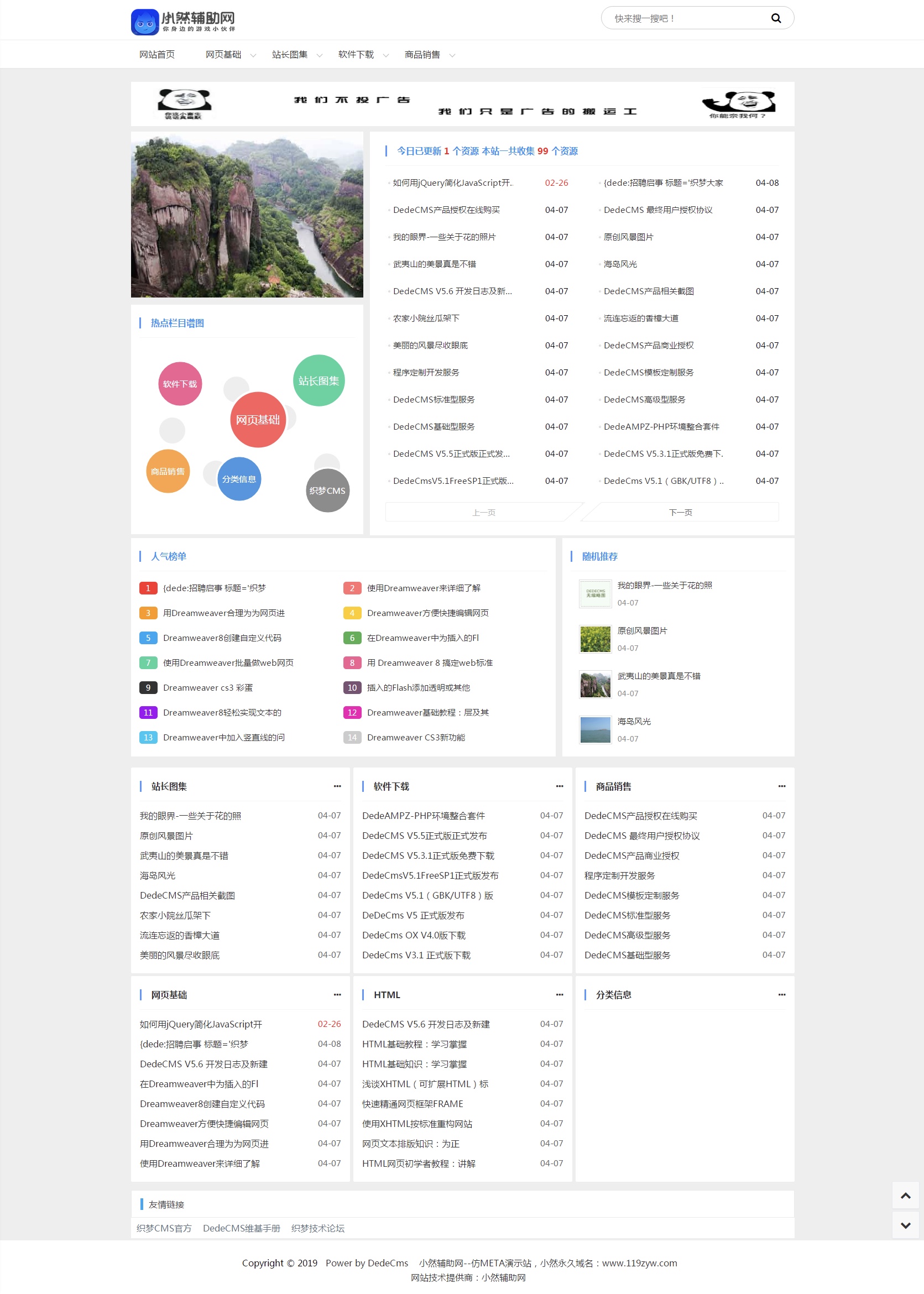Open article 如何用jQuery简化JavaScript开 in the latest-updates list

tap(453, 182)
